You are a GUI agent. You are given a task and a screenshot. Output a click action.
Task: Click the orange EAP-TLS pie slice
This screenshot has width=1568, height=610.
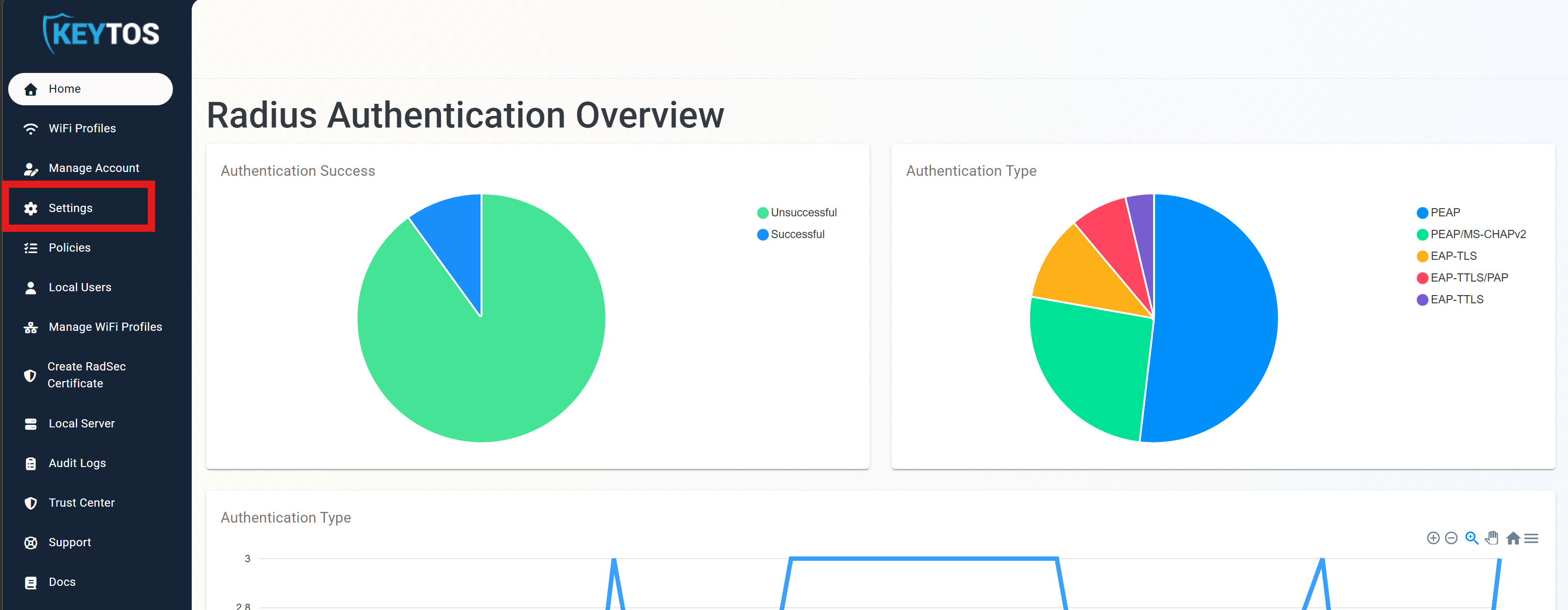pos(1080,274)
